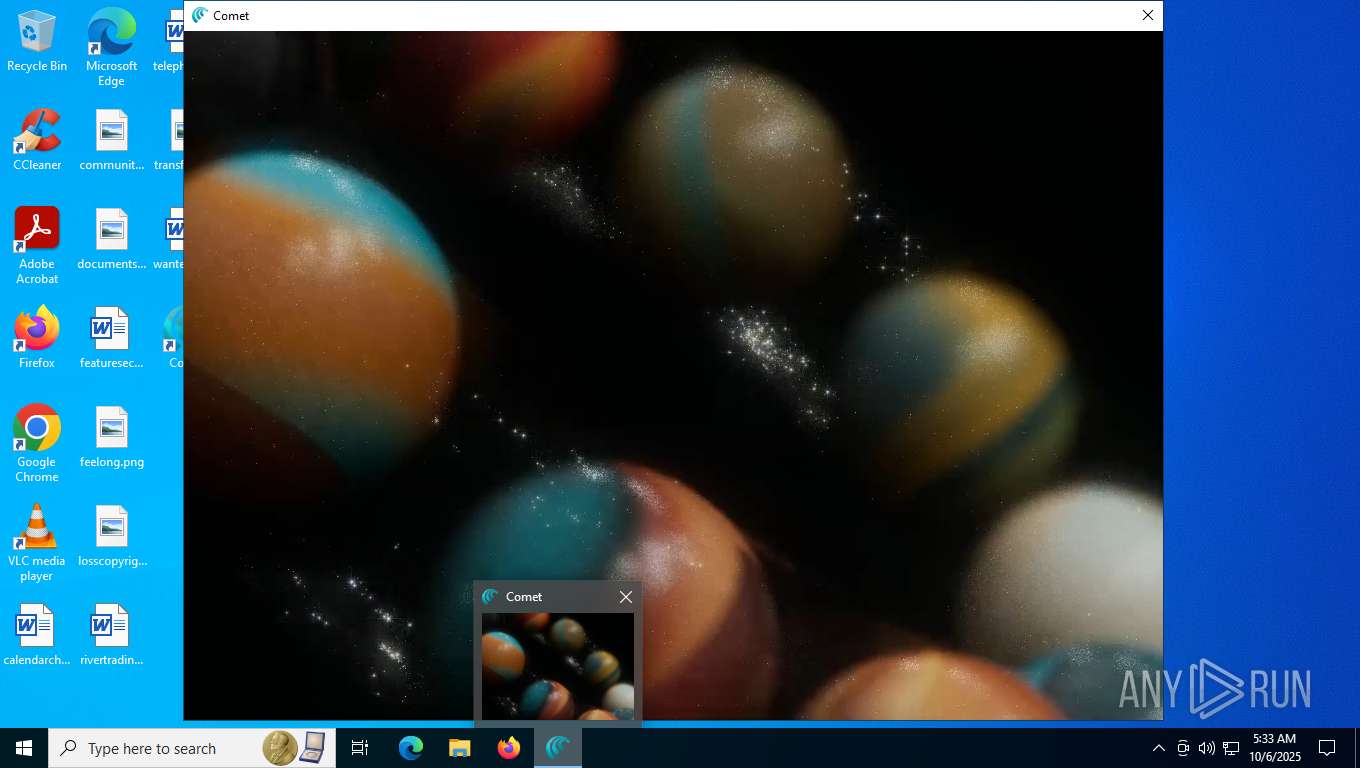Open the communit image file icon
Screen dimensions: 1360x768
[112, 140]
